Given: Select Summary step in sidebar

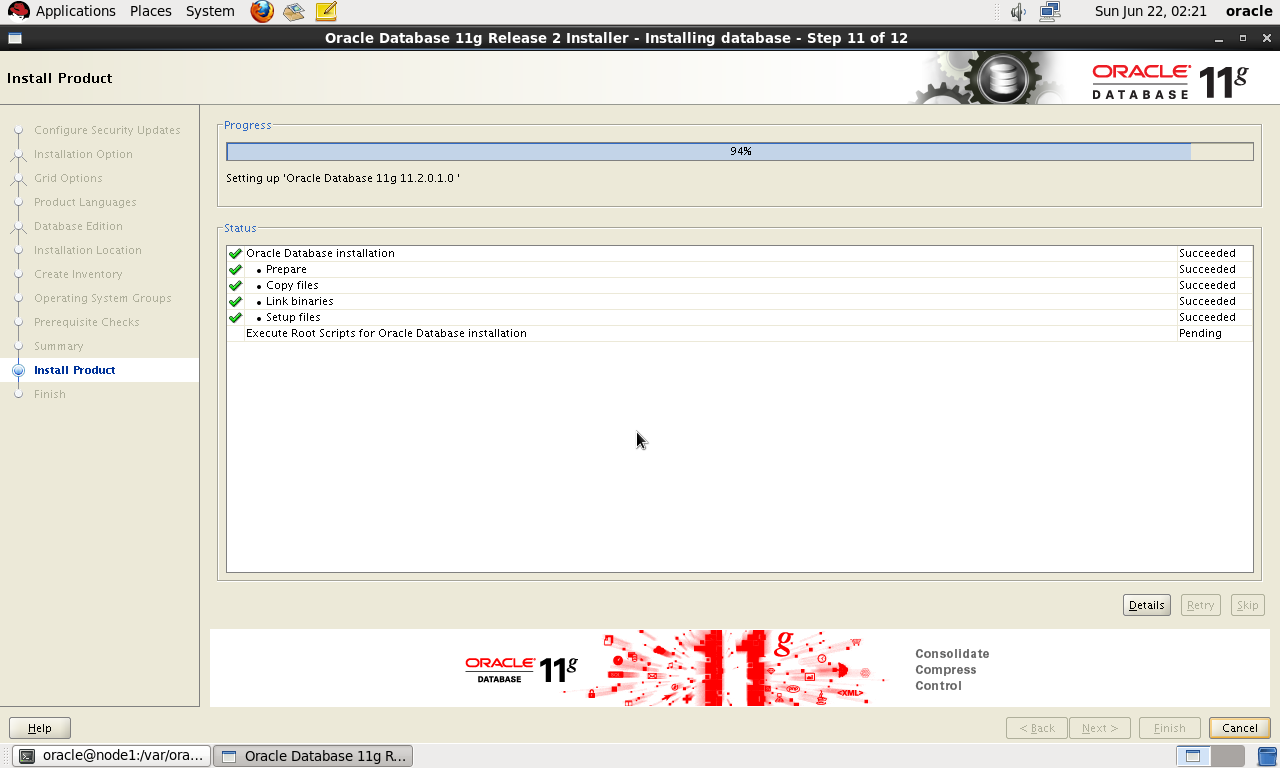Looking at the screenshot, I should pos(59,346).
